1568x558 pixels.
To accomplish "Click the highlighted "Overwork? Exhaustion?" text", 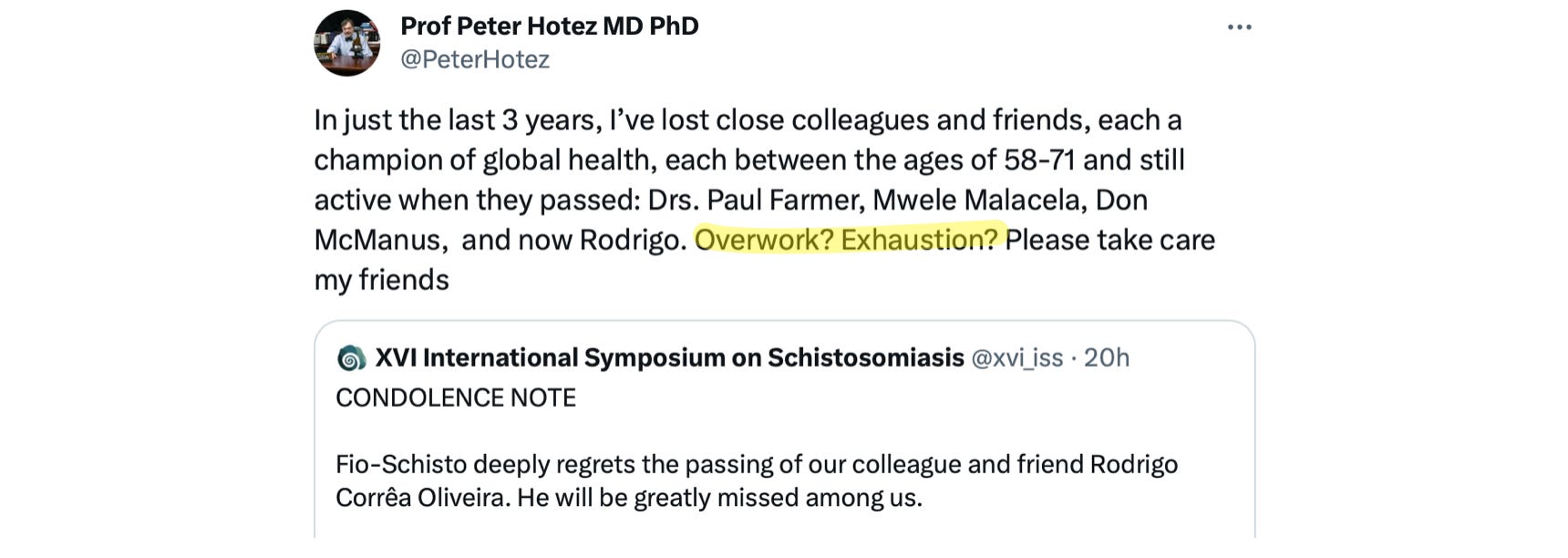I will pyautogui.click(x=845, y=240).
